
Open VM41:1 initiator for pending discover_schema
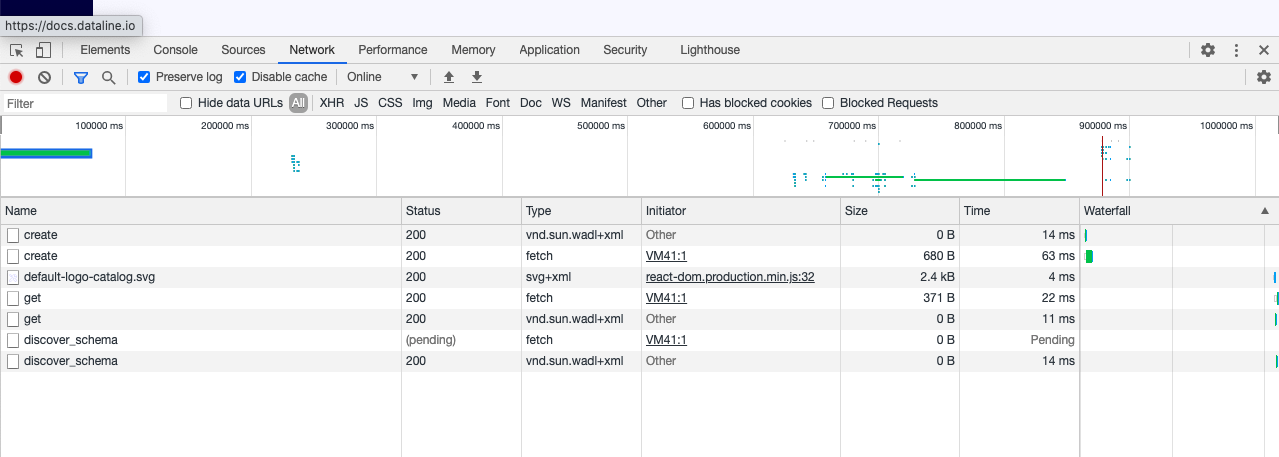tap(666, 340)
